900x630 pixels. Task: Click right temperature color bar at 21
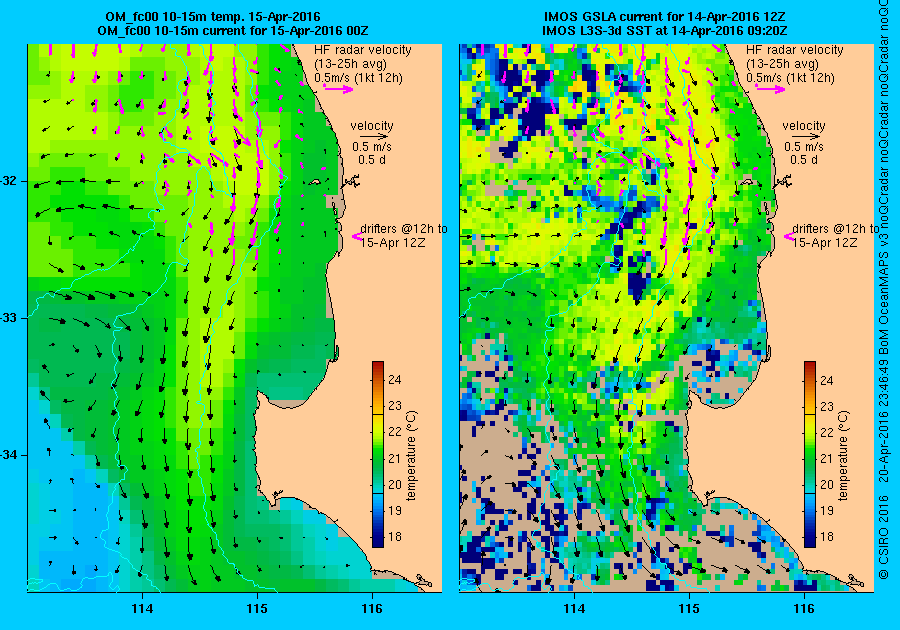coord(809,458)
